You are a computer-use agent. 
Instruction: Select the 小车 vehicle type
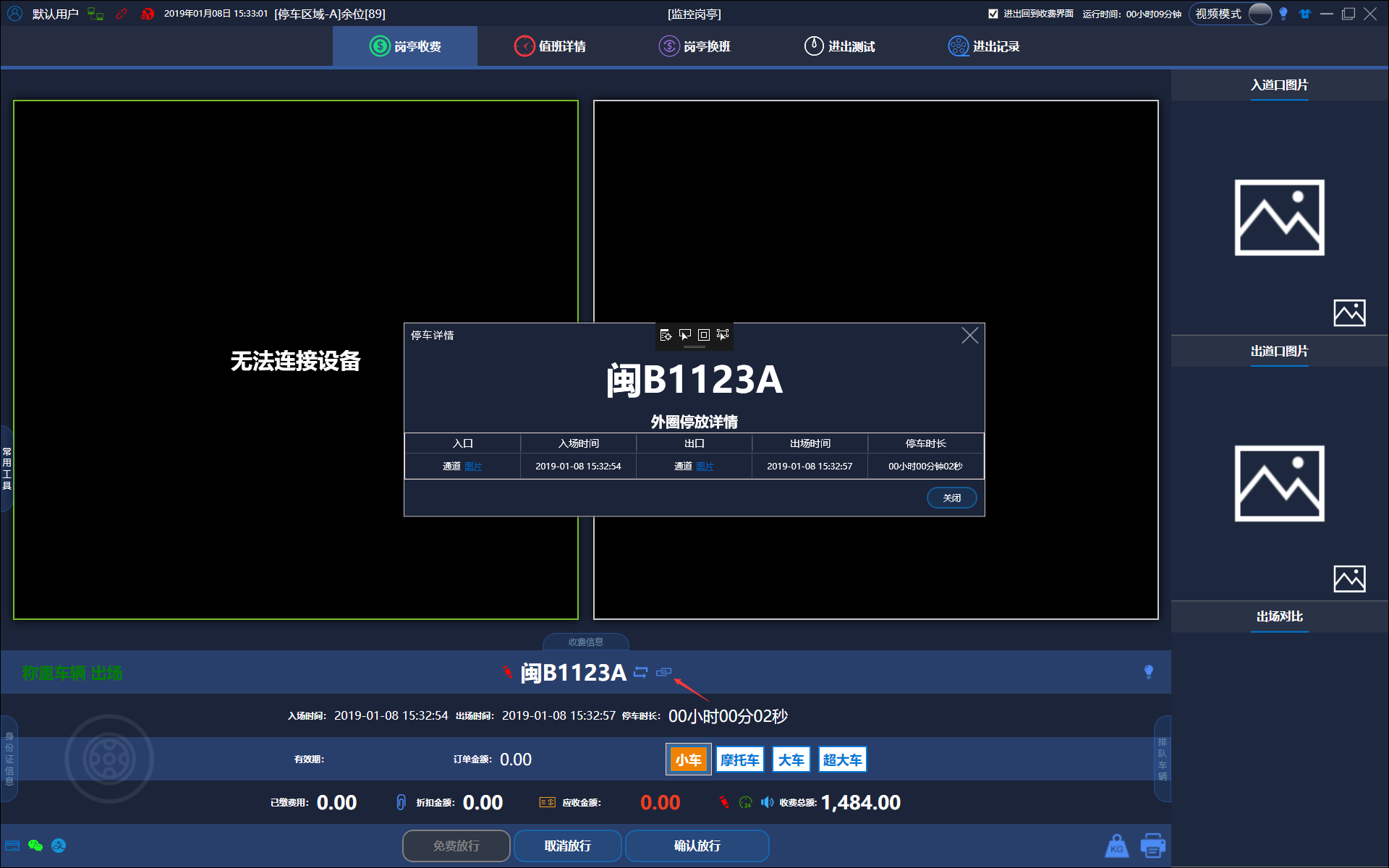pyautogui.click(x=688, y=759)
